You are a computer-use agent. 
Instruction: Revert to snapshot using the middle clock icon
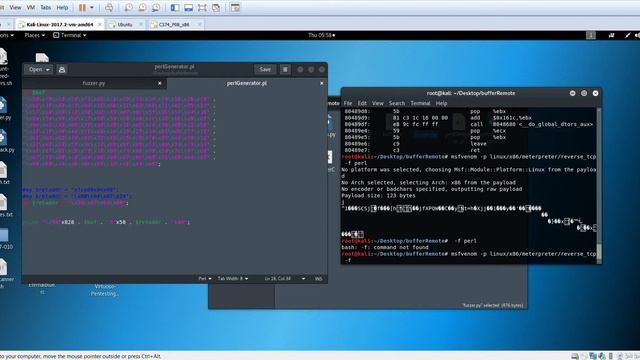[x=142, y=7]
